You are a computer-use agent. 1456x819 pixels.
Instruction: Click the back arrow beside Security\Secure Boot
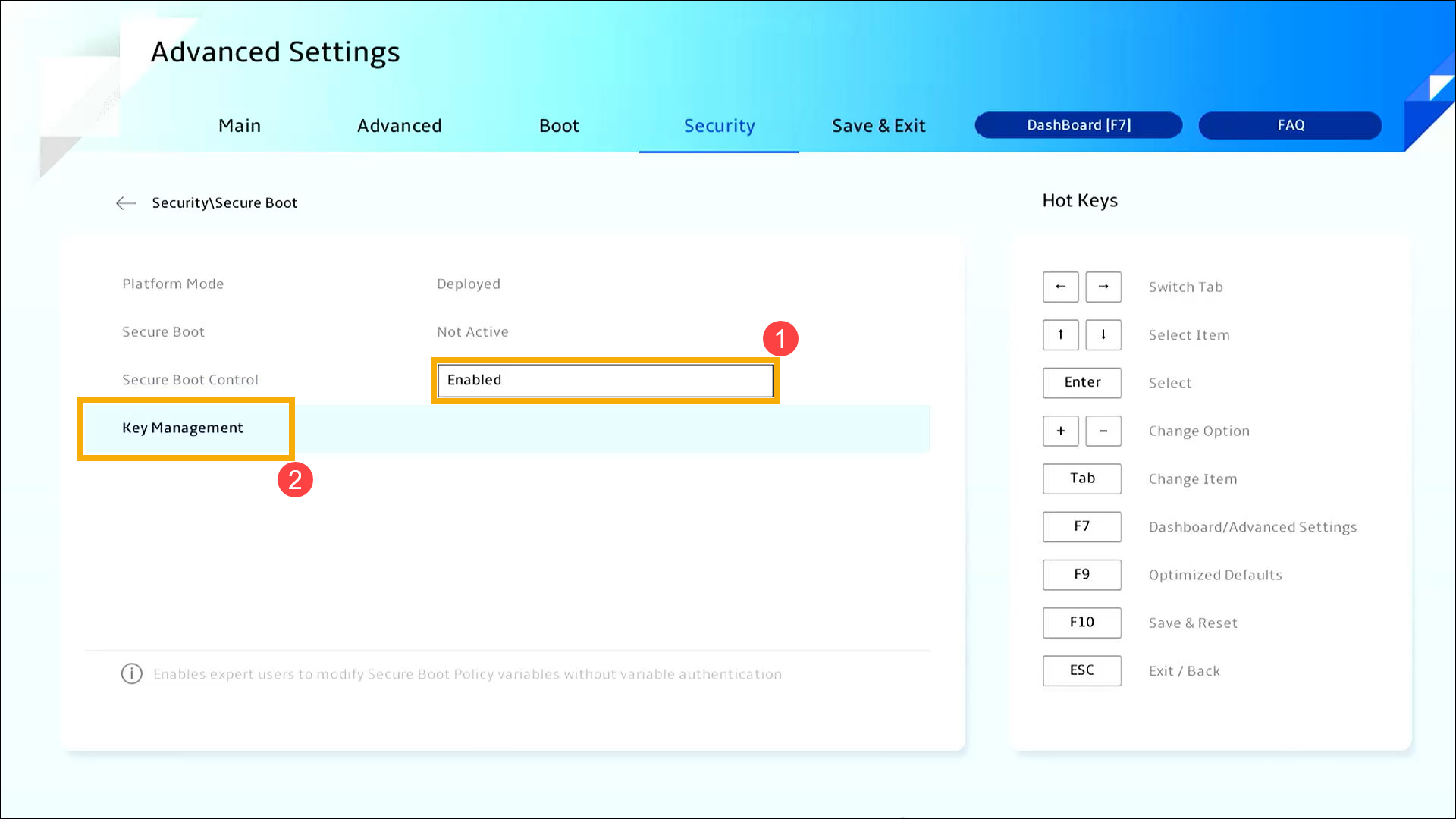126,202
